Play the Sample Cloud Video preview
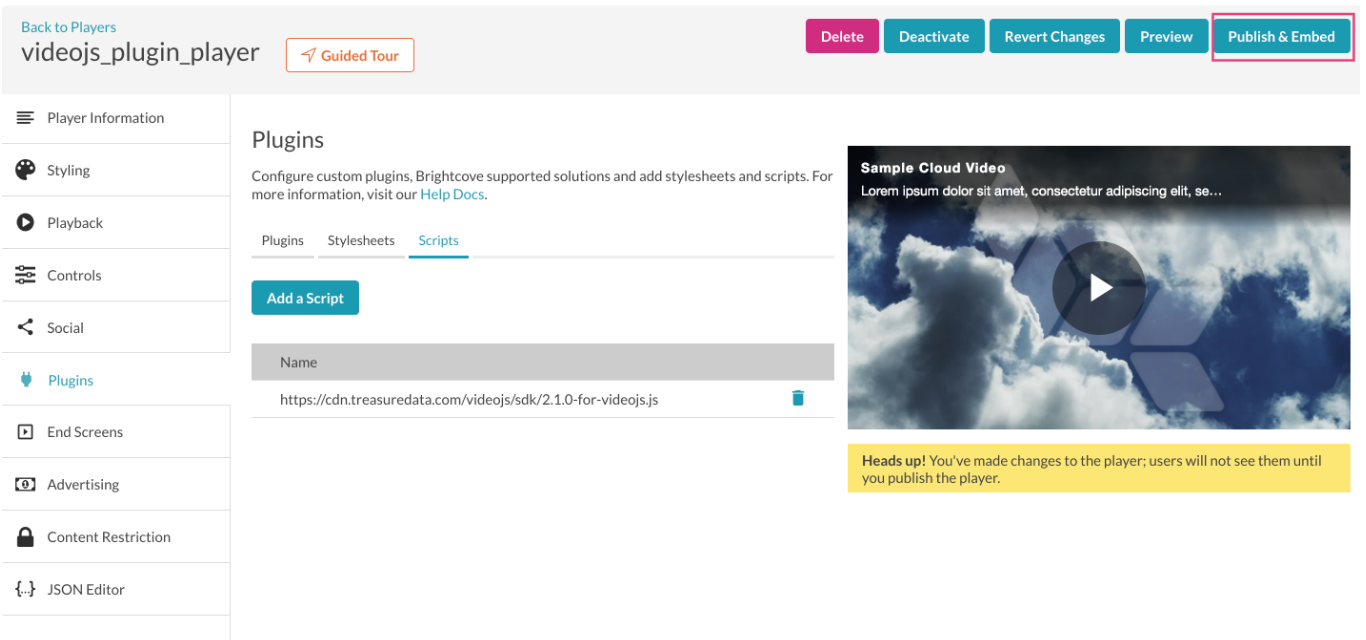 point(1098,288)
